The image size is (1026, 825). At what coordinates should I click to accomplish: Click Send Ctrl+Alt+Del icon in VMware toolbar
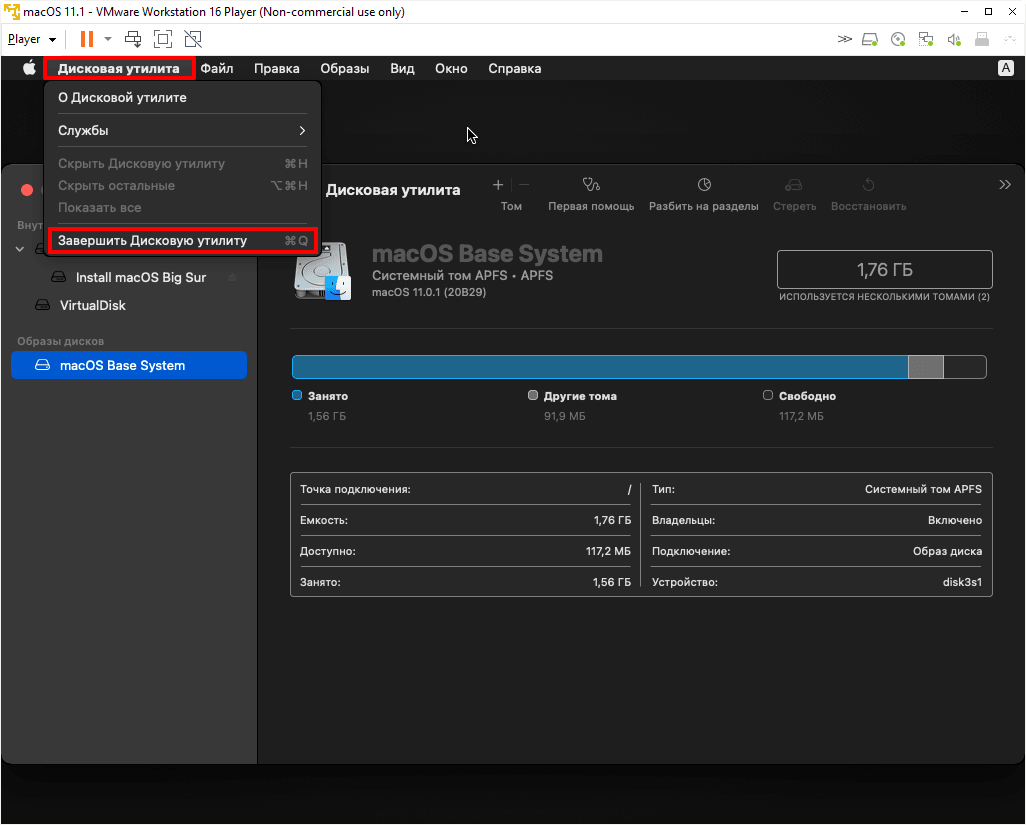coord(133,39)
